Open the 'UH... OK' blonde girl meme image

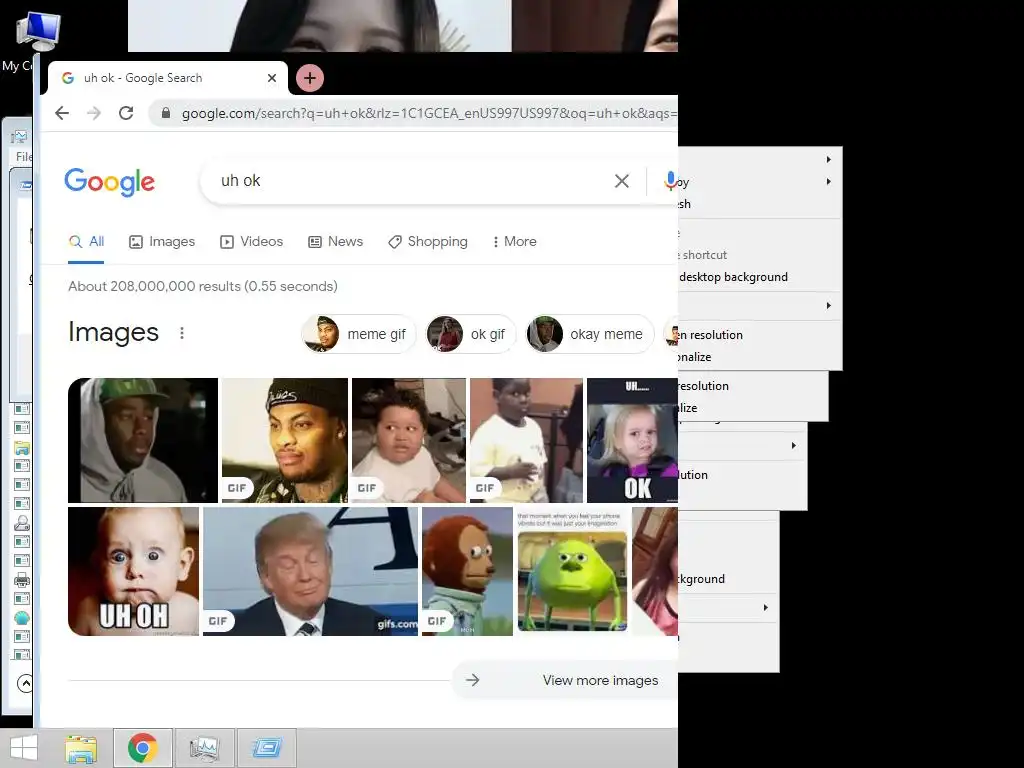pyautogui.click(x=632, y=440)
